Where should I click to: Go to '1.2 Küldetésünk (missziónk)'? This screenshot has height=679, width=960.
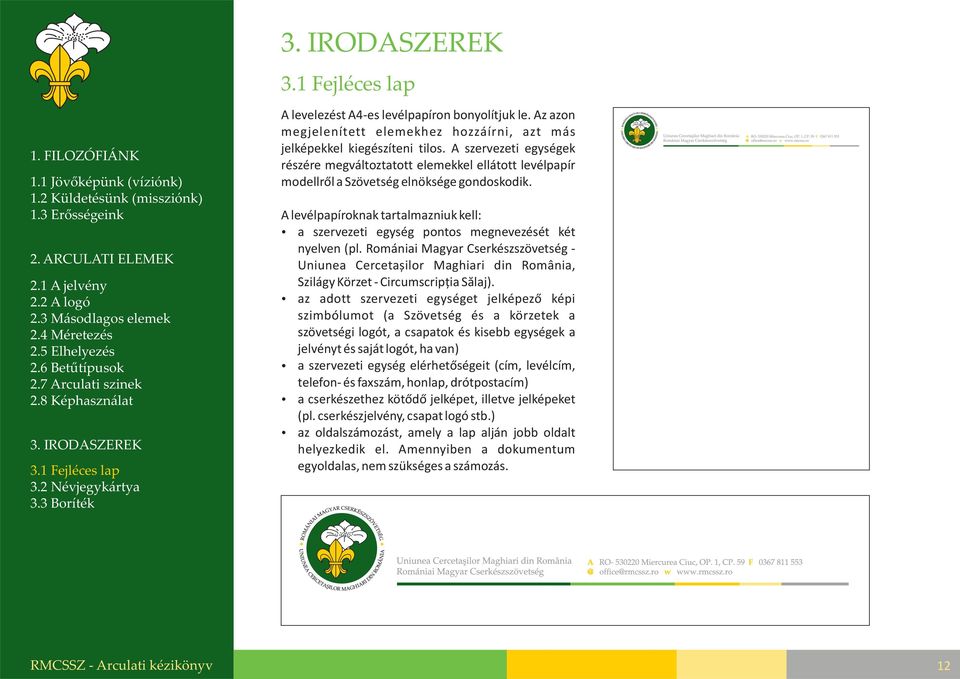click(116, 198)
